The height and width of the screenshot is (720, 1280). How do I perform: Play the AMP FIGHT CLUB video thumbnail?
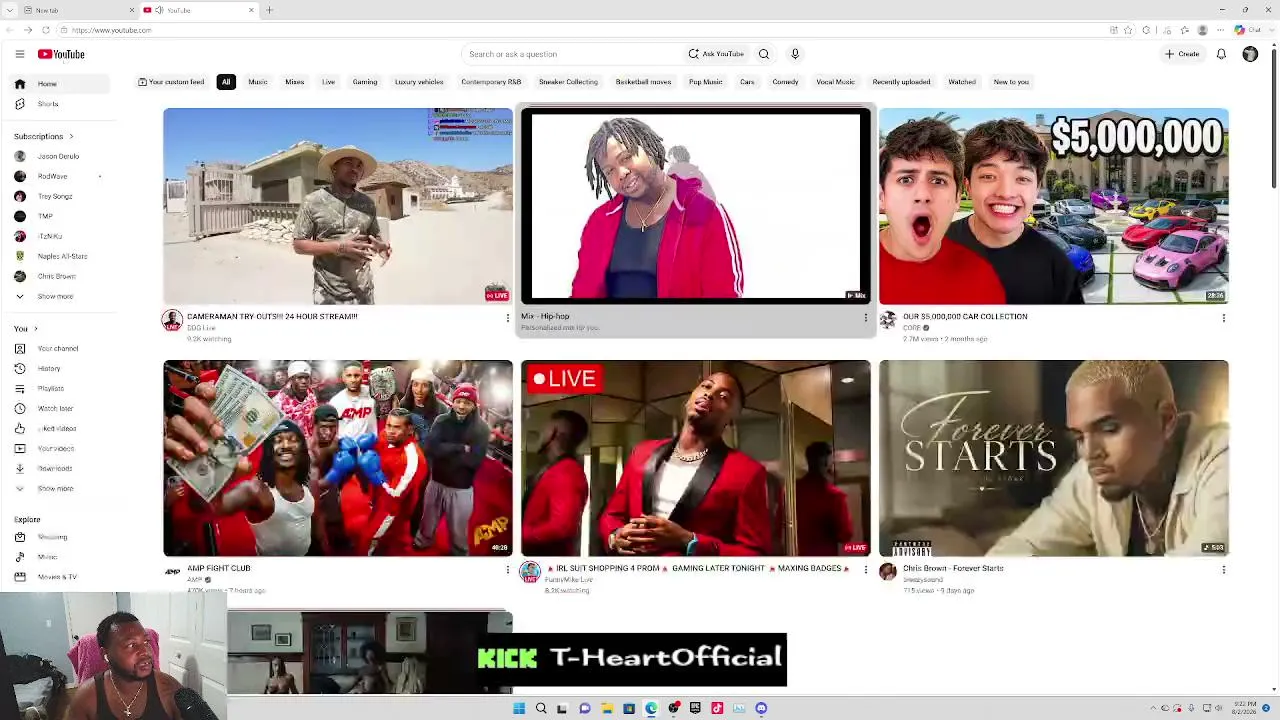coord(338,458)
